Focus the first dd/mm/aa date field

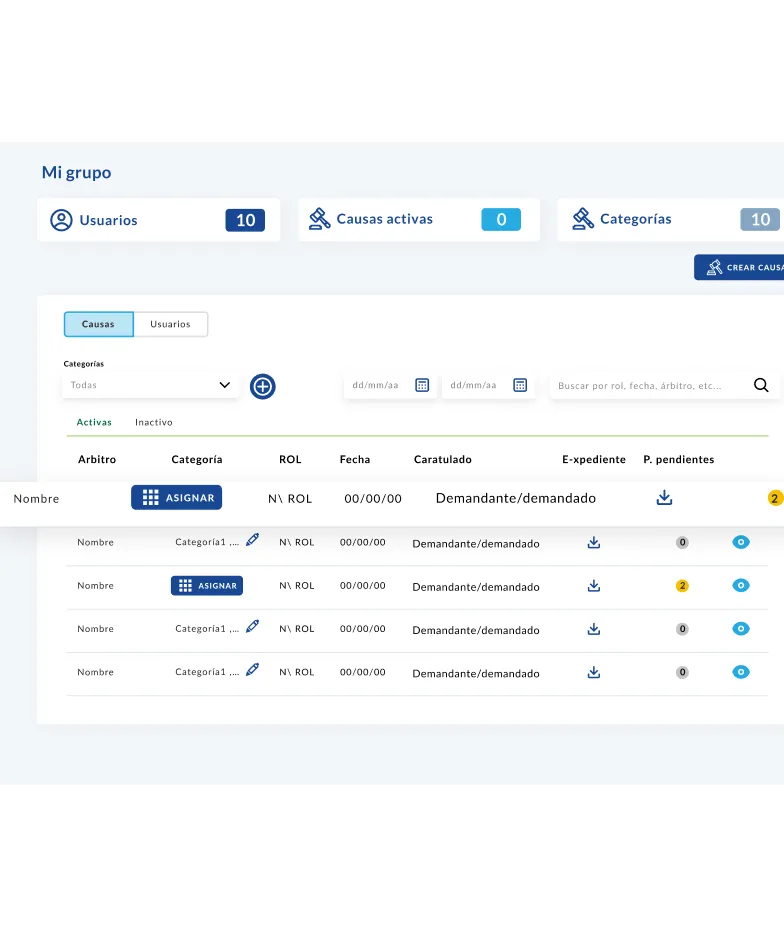coord(391,386)
